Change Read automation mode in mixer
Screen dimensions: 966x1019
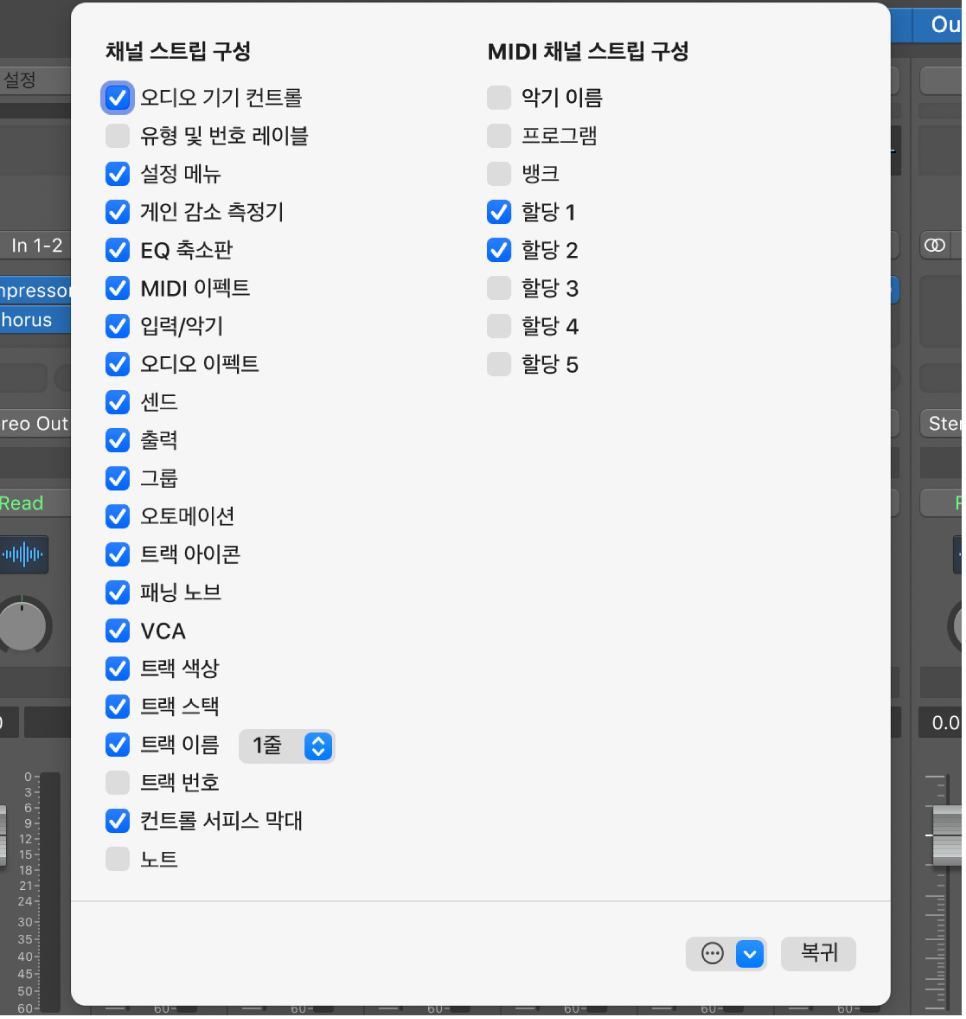point(36,503)
